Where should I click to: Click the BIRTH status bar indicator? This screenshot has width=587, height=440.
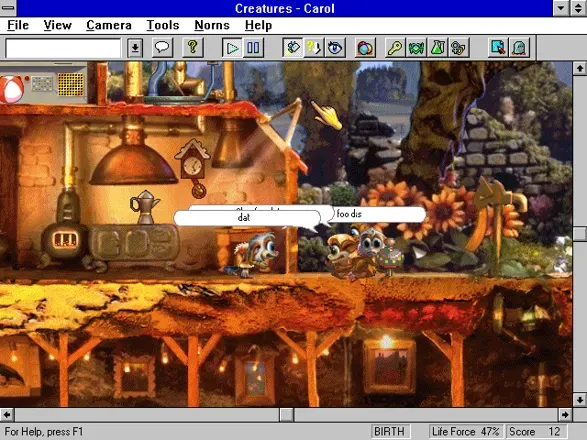[x=389, y=431]
